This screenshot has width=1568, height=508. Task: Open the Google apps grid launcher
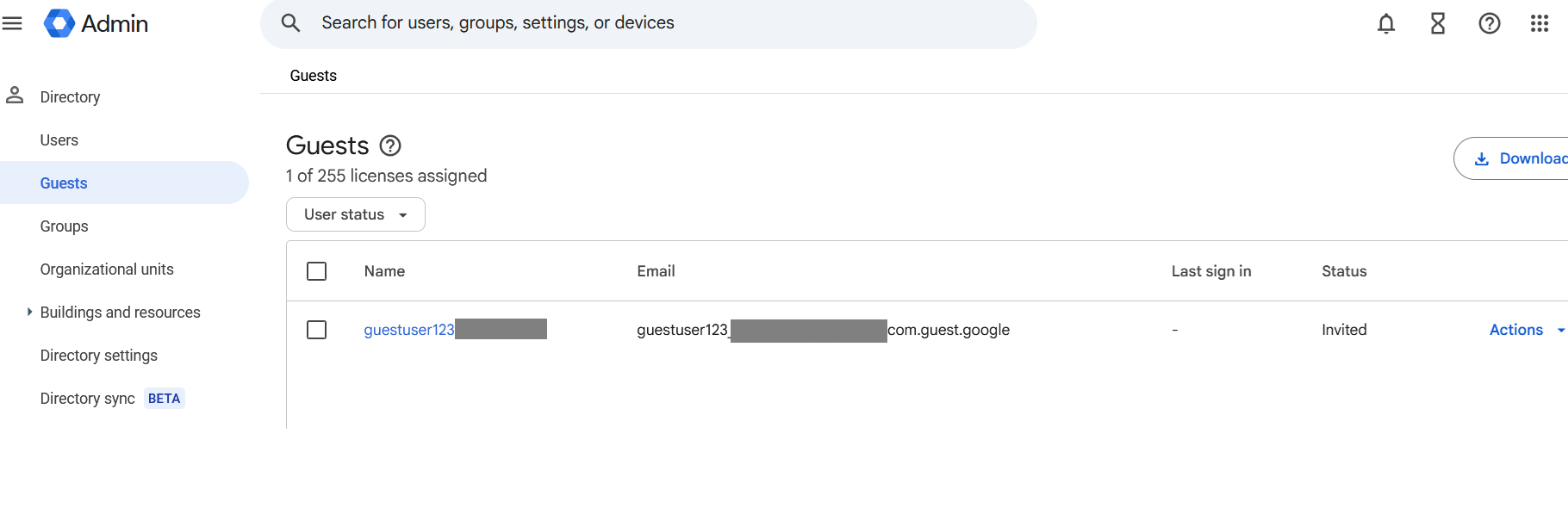point(1540,24)
